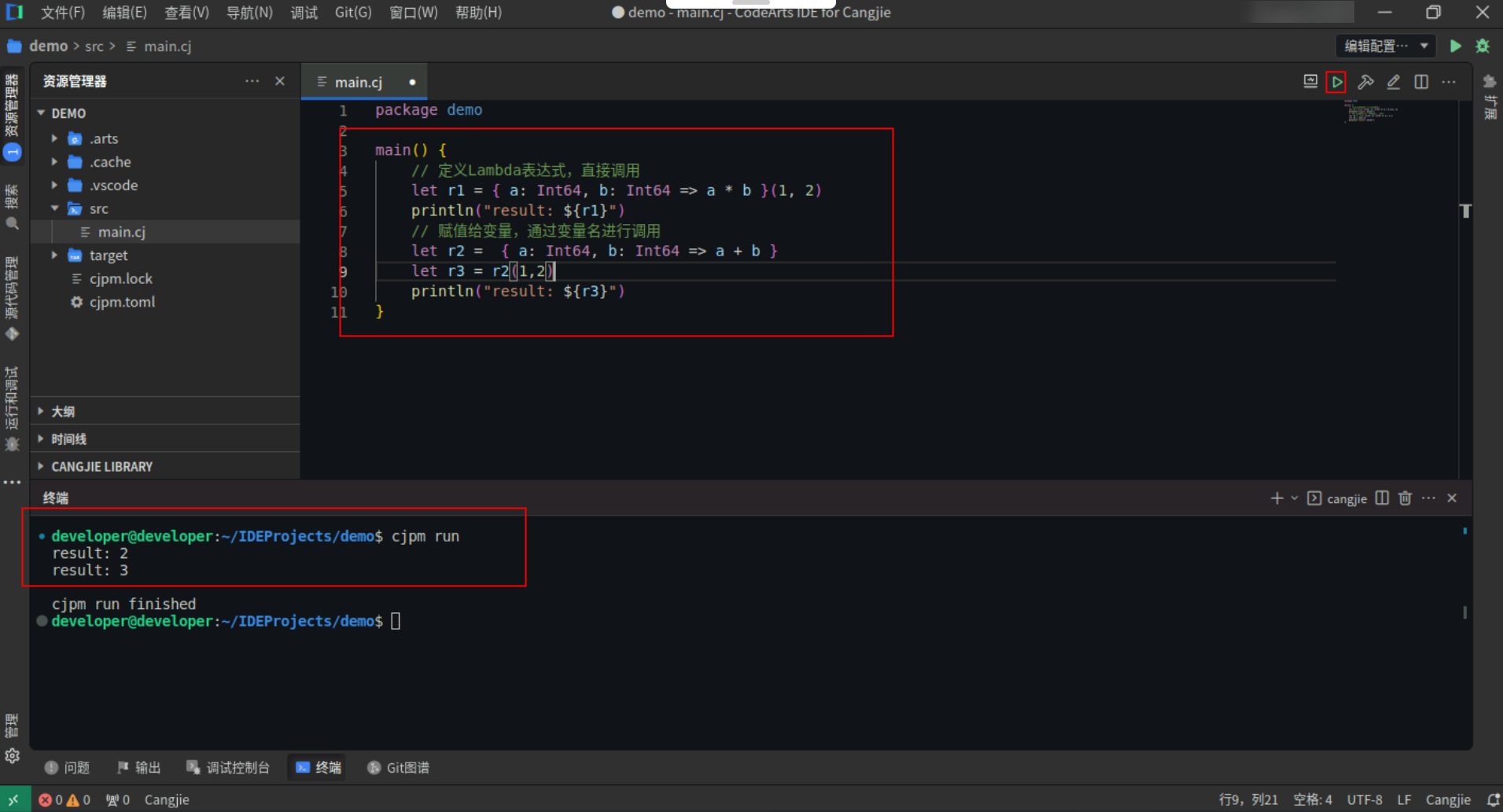Screen dimensions: 1503x812
Task: Switch to the Git图谱 tab
Action: pos(398,767)
